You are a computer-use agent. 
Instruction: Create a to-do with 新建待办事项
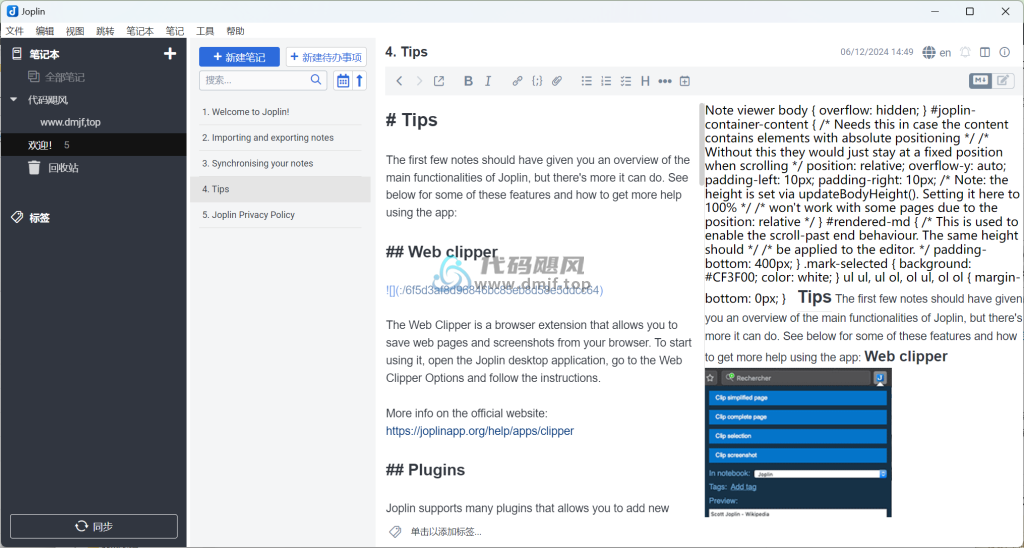[326, 57]
